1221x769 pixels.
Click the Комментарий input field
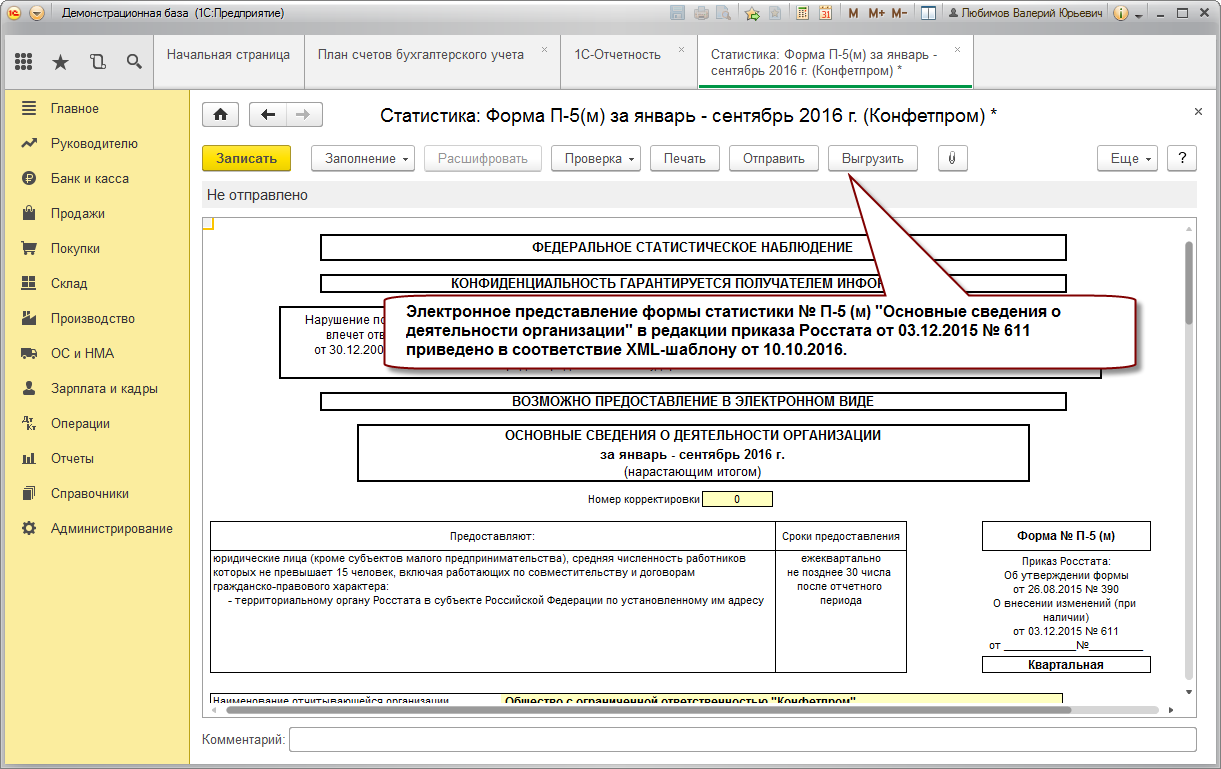742,739
